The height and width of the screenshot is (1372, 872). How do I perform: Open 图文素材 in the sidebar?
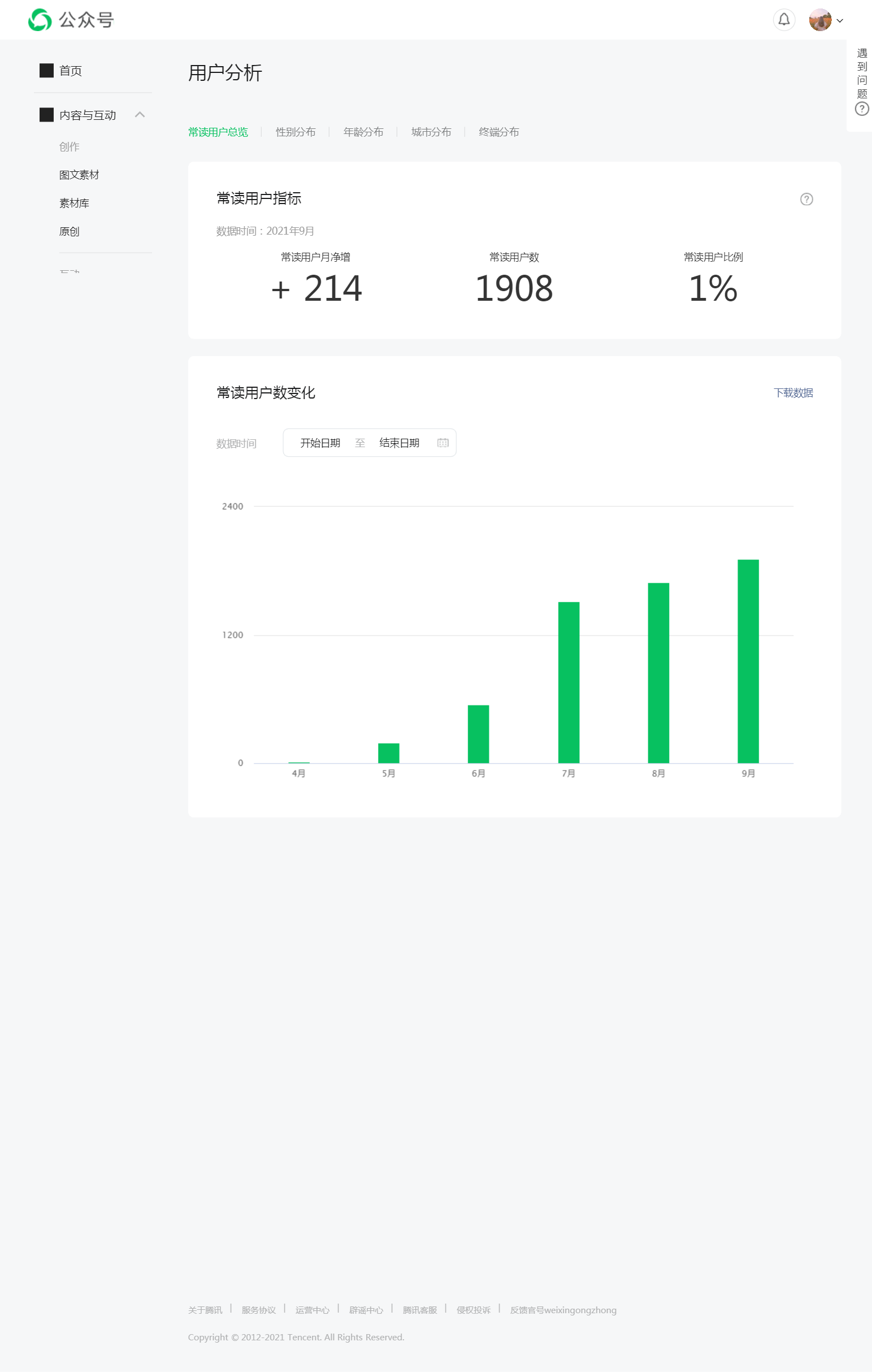(79, 175)
